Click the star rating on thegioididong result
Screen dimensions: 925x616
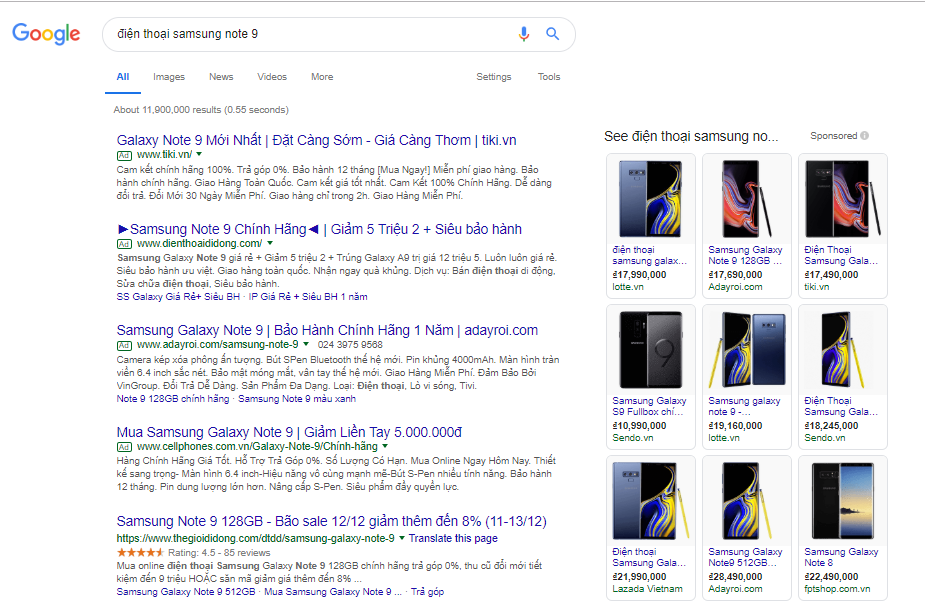point(140,552)
